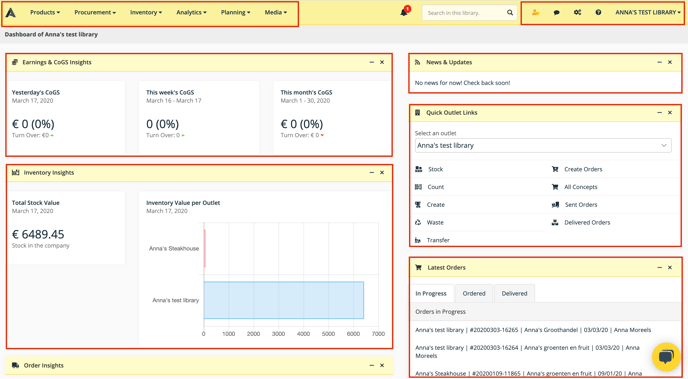Collapse the Order Insights panel
The image size is (688, 379).
372,365
